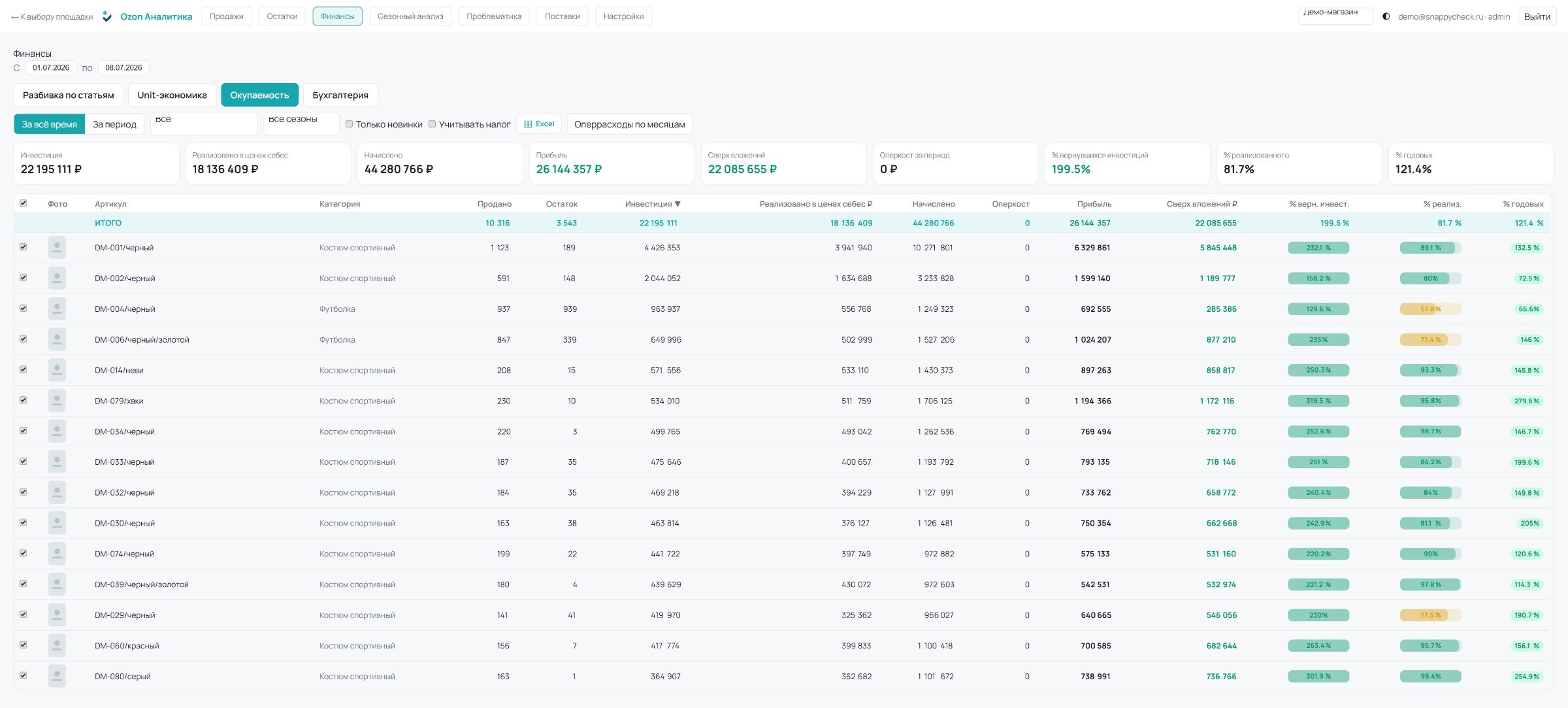The width and height of the screenshot is (1568, 708).
Task: Open photo placeholder for DM-080/серый
Action: [57, 676]
